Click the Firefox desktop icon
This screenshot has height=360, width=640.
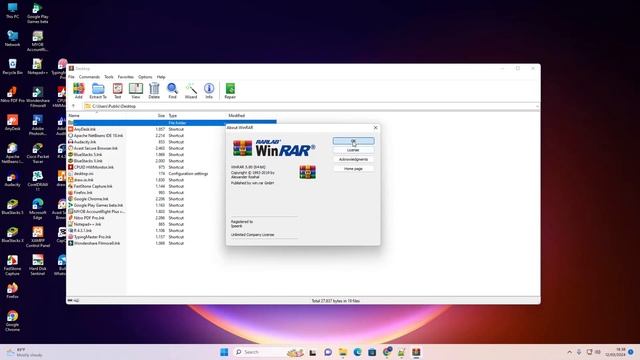coord(12,291)
